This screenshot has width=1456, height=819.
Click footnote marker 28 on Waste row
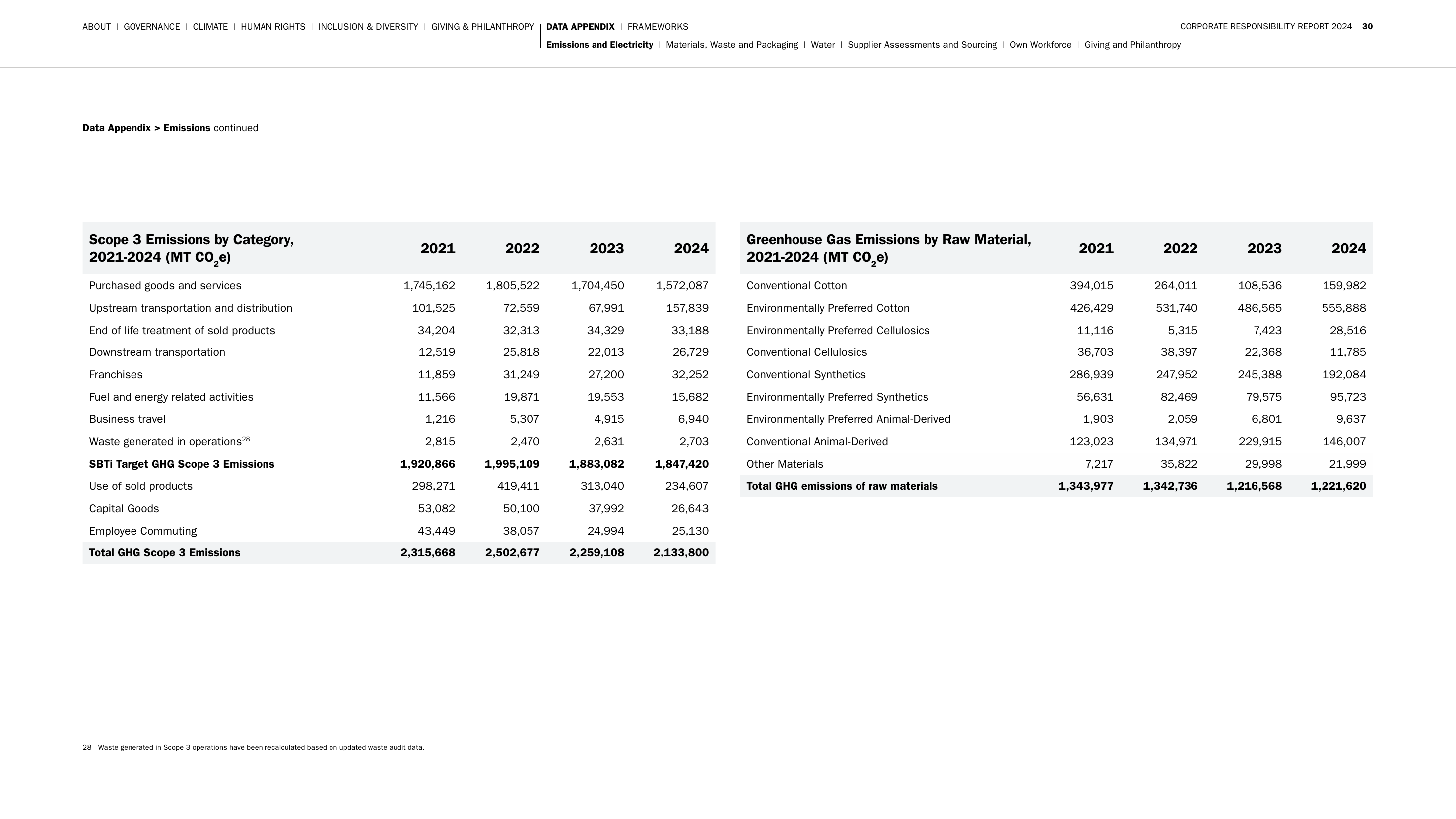[246, 439]
